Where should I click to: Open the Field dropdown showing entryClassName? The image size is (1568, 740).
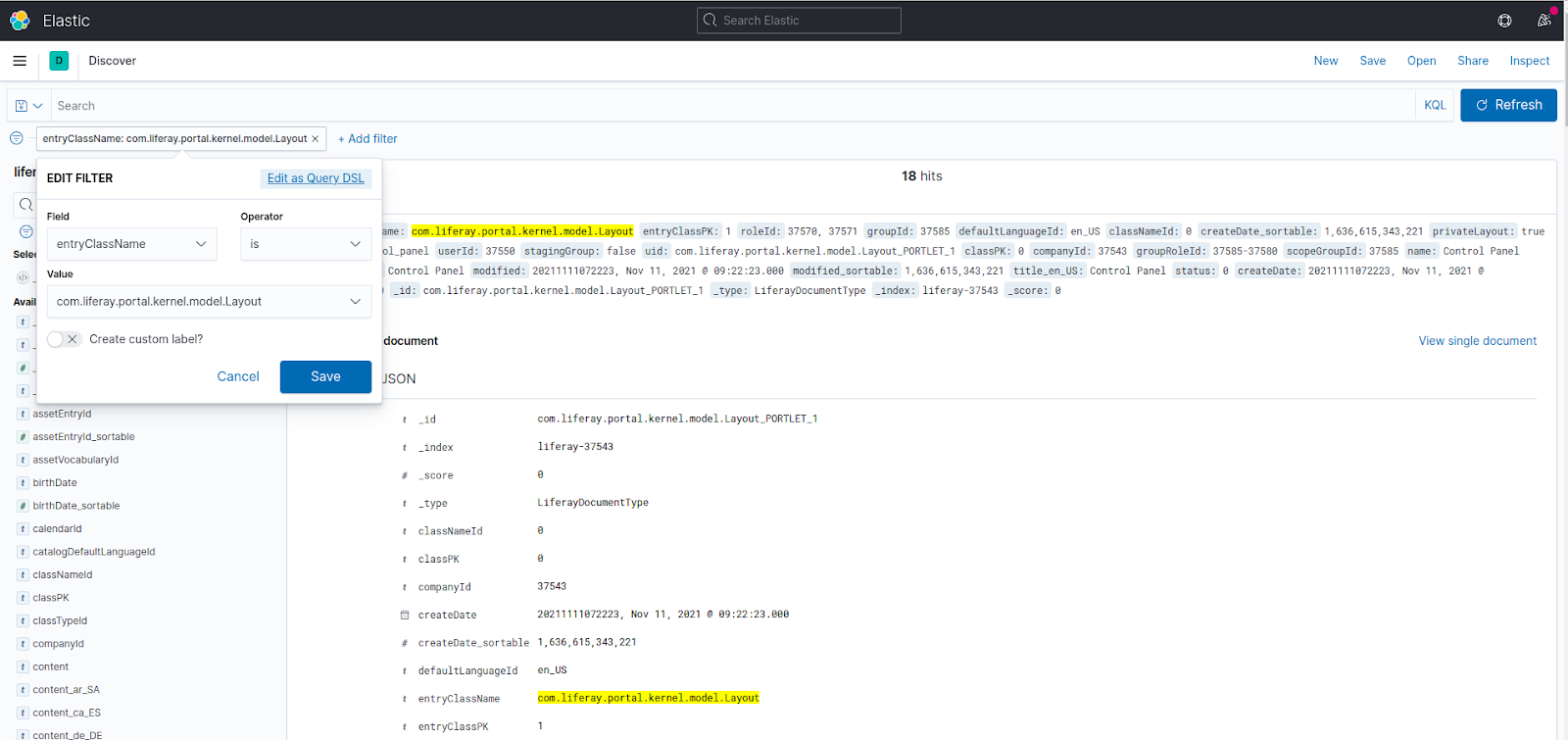(x=131, y=244)
